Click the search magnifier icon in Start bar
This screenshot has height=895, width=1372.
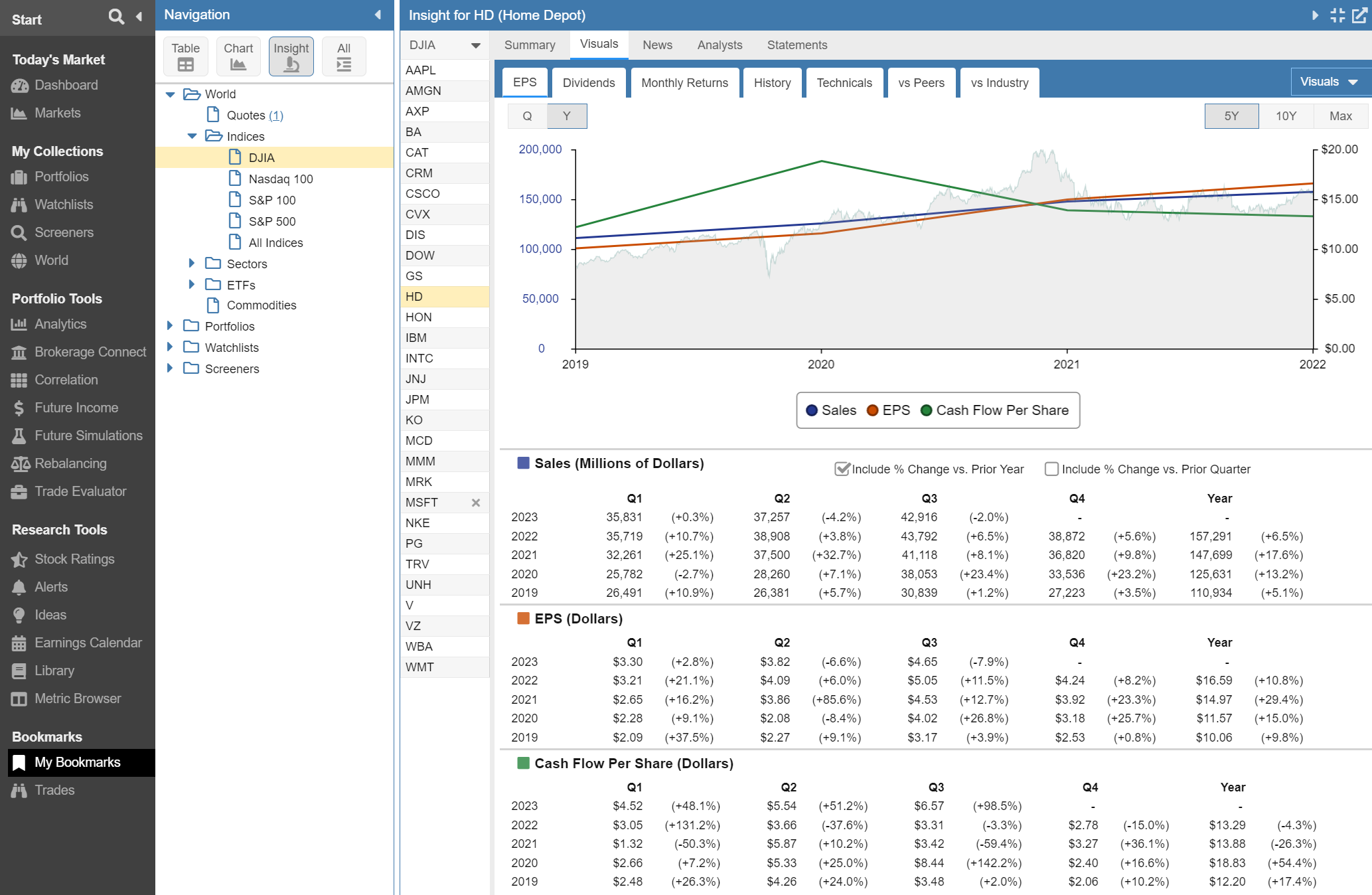tap(116, 17)
